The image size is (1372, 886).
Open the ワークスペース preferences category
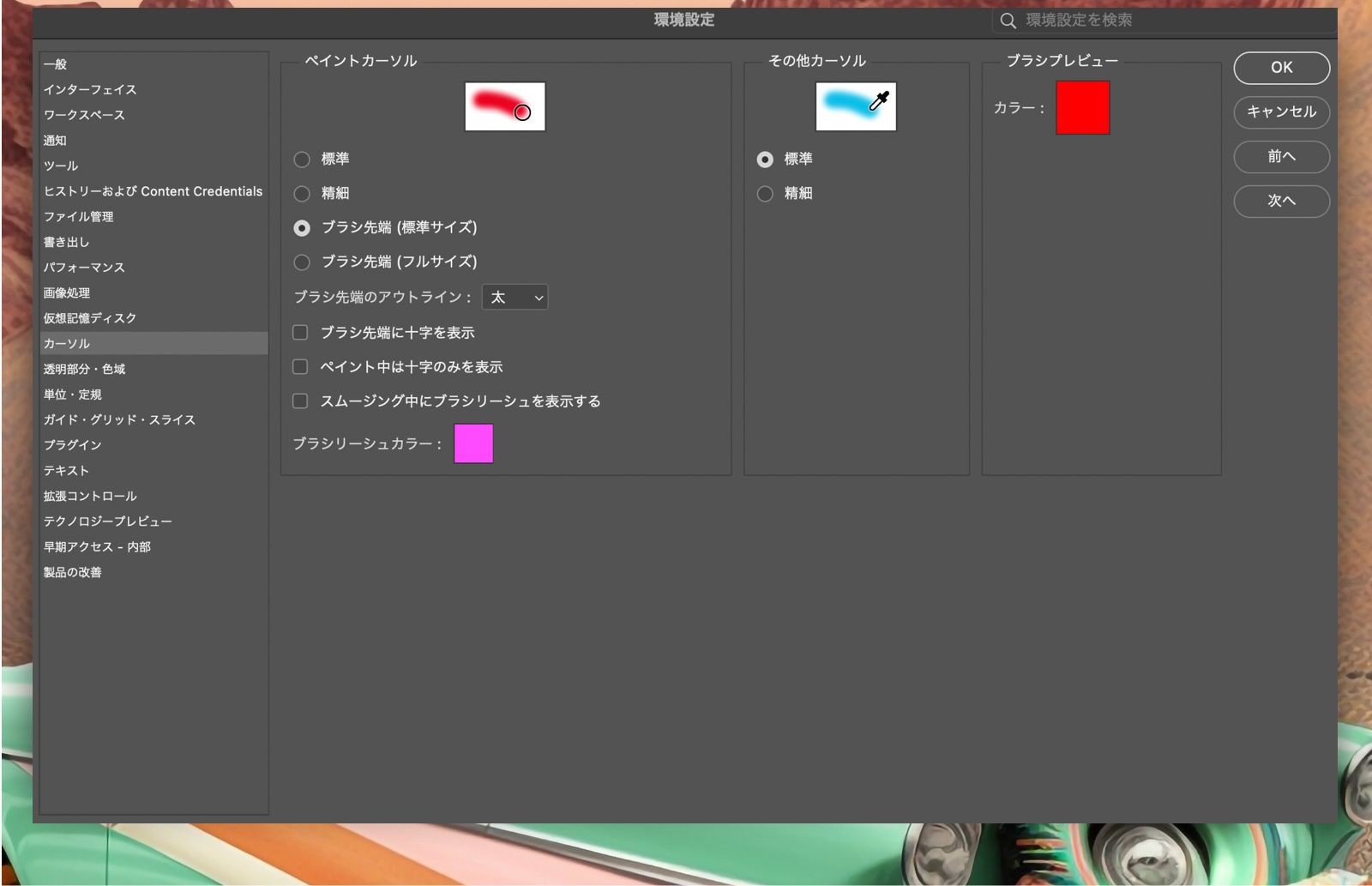[153, 115]
